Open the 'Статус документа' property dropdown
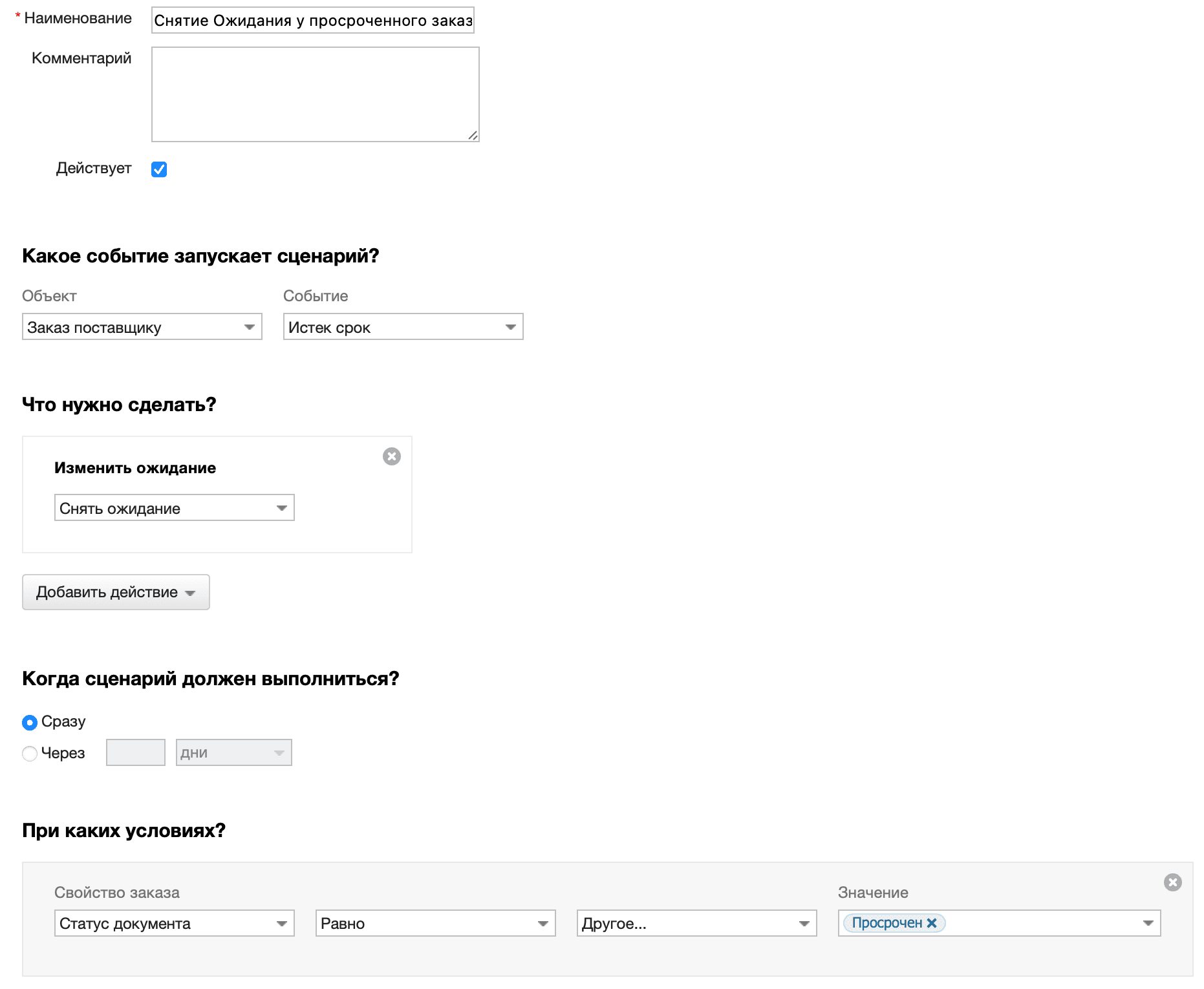1204x989 pixels. coord(174,923)
